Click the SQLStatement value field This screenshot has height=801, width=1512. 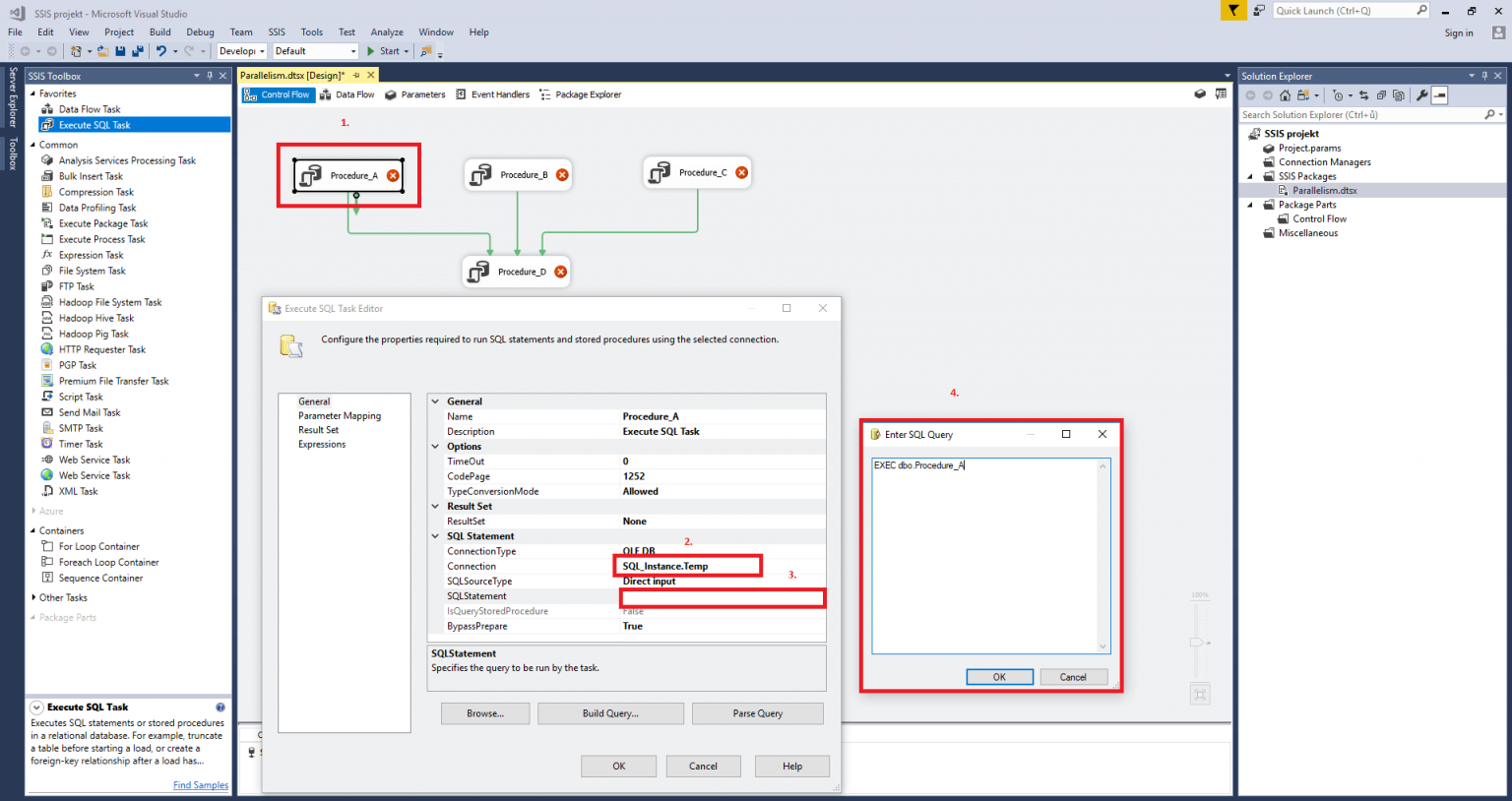coord(723,597)
